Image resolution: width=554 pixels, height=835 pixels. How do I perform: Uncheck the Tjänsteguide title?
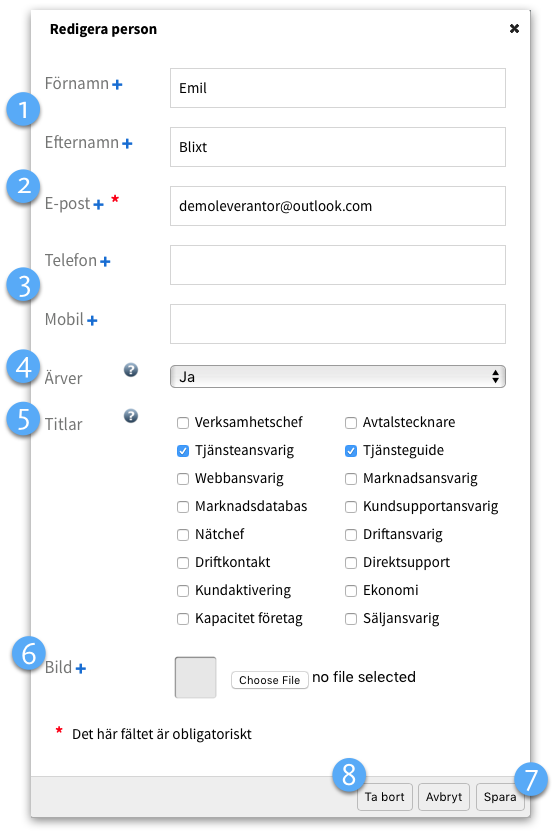(x=351, y=451)
